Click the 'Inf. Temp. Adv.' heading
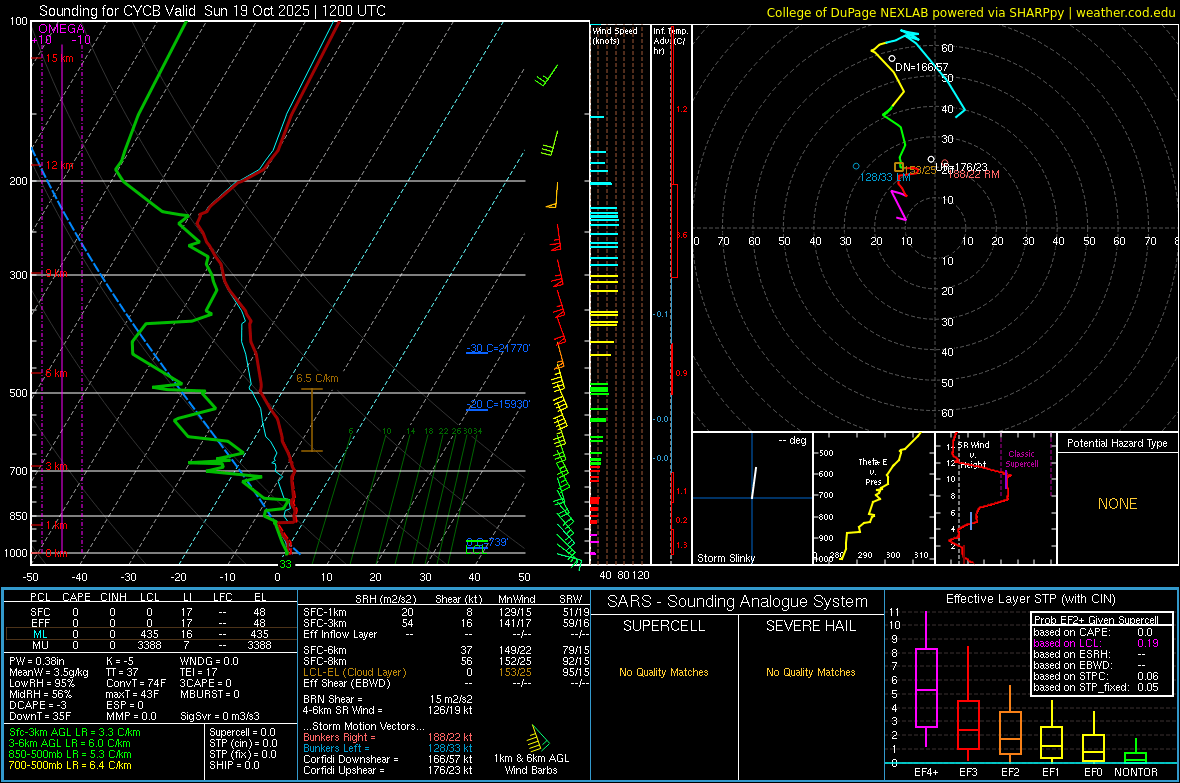Viewport: 1180px width, 783px height. 669,41
